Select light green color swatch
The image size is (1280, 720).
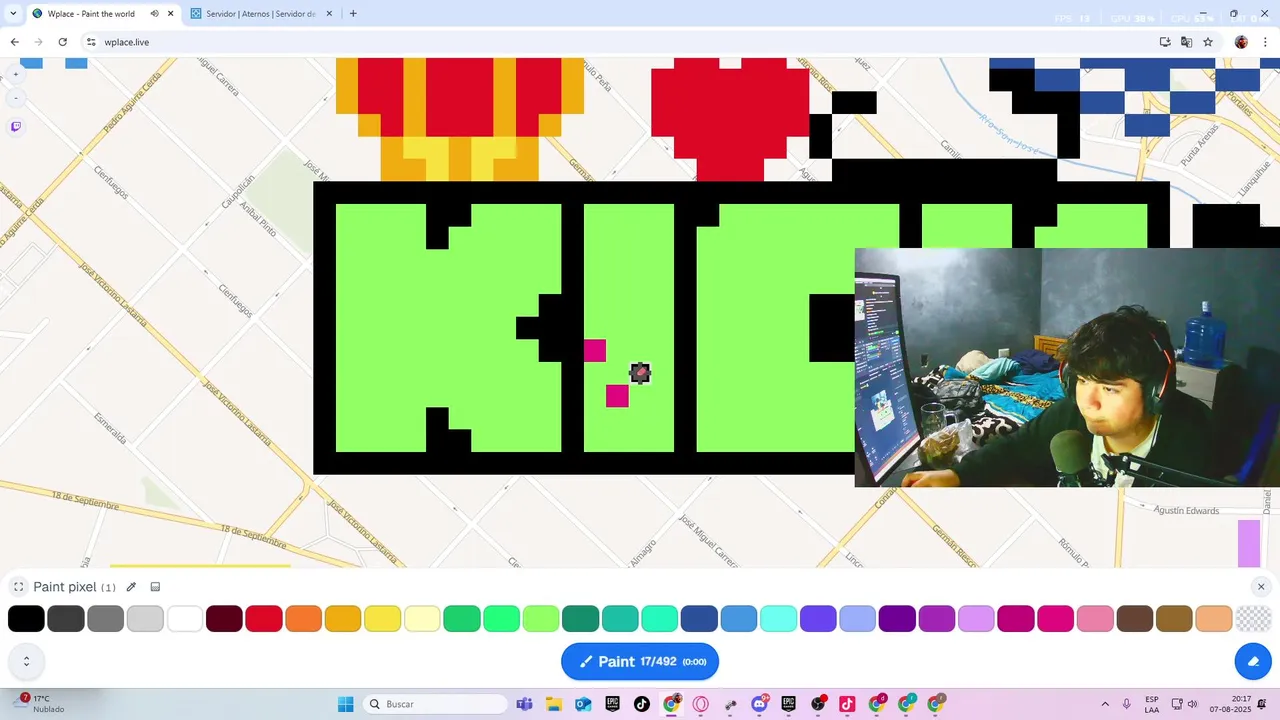point(541,619)
